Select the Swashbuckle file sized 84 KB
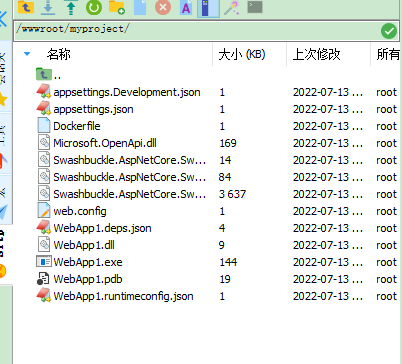The width and height of the screenshot is (402, 364). 130,177
